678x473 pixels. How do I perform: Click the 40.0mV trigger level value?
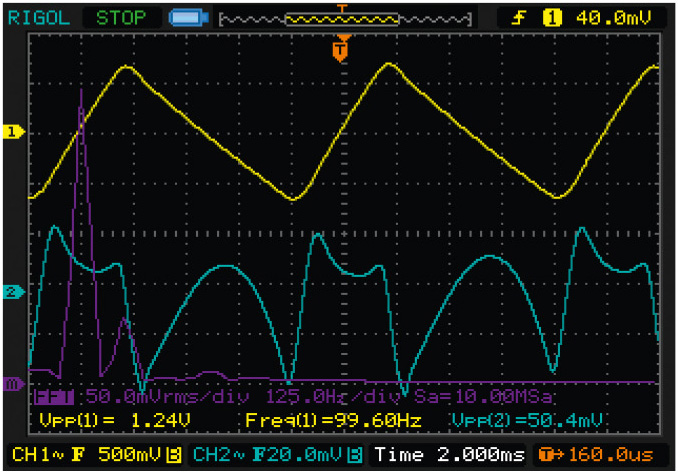coord(614,17)
